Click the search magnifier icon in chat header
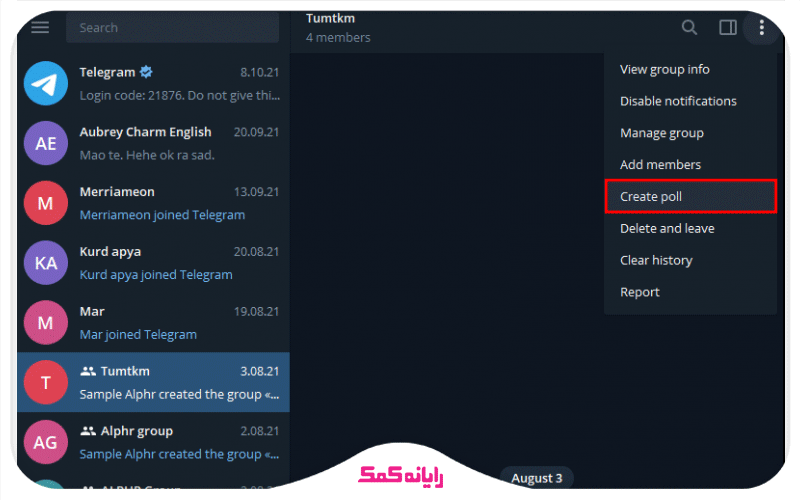The image size is (800, 500). coord(689,27)
